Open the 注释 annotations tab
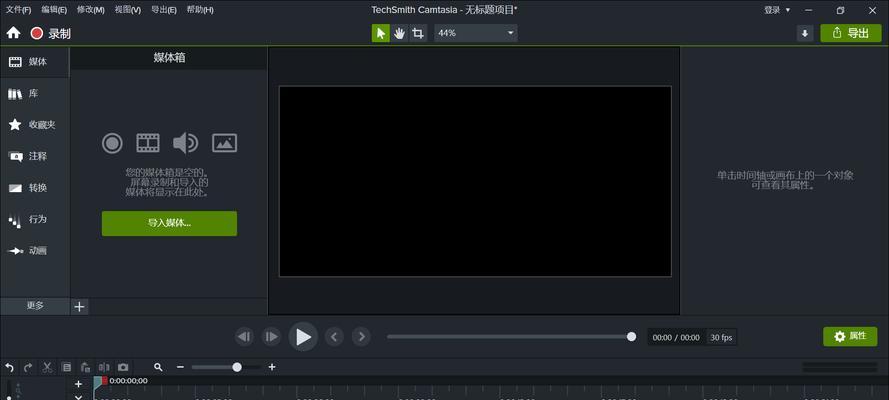The image size is (889, 400). point(35,156)
